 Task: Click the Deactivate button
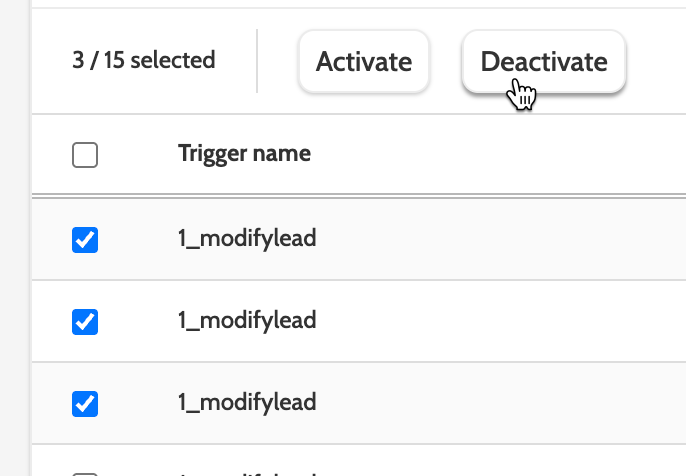coord(543,62)
